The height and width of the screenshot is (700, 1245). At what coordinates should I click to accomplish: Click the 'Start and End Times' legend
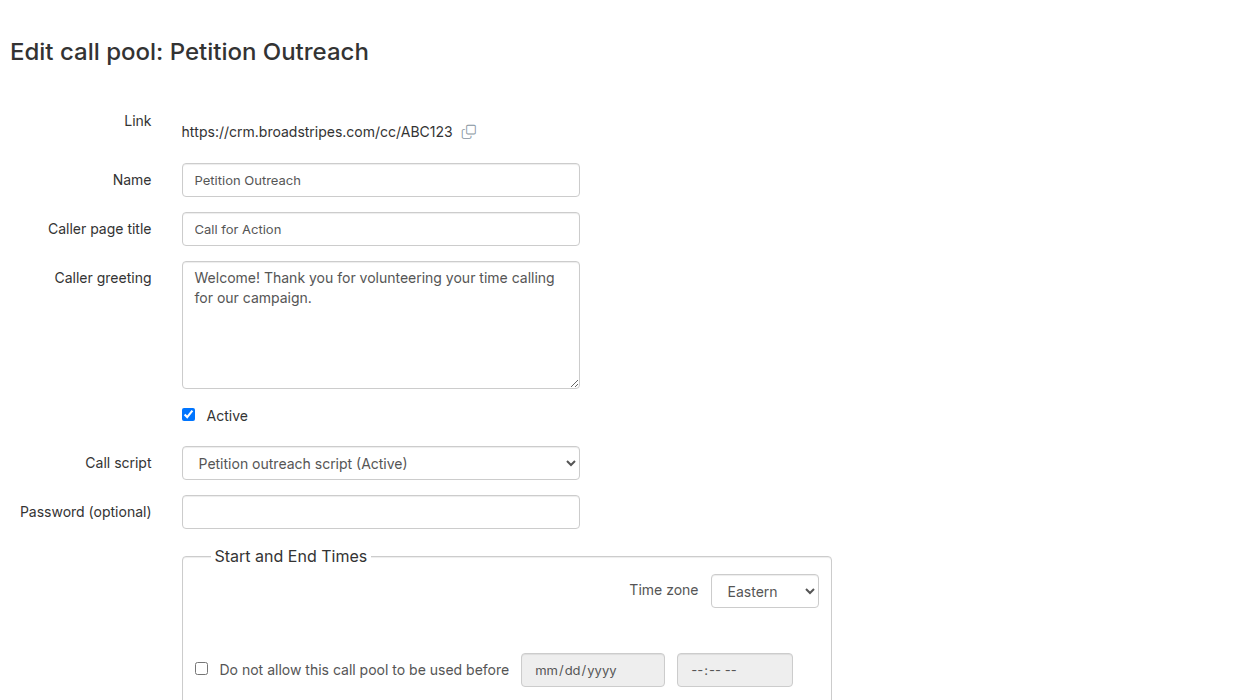[291, 557]
